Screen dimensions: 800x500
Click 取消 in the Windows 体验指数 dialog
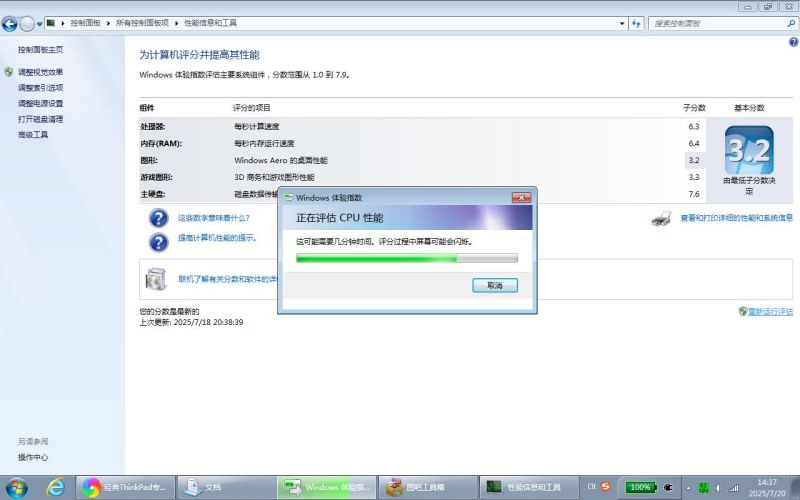tap(495, 285)
